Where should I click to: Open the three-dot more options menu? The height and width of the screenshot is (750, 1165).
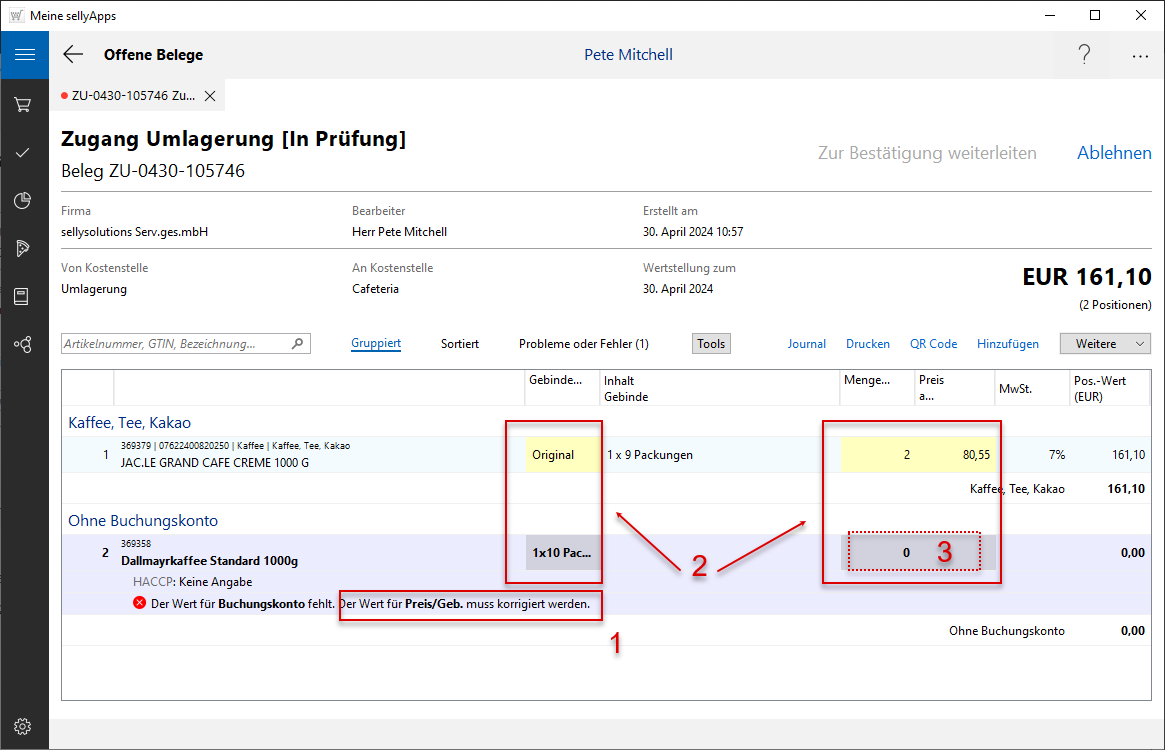pyautogui.click(x=1140, y=56)
